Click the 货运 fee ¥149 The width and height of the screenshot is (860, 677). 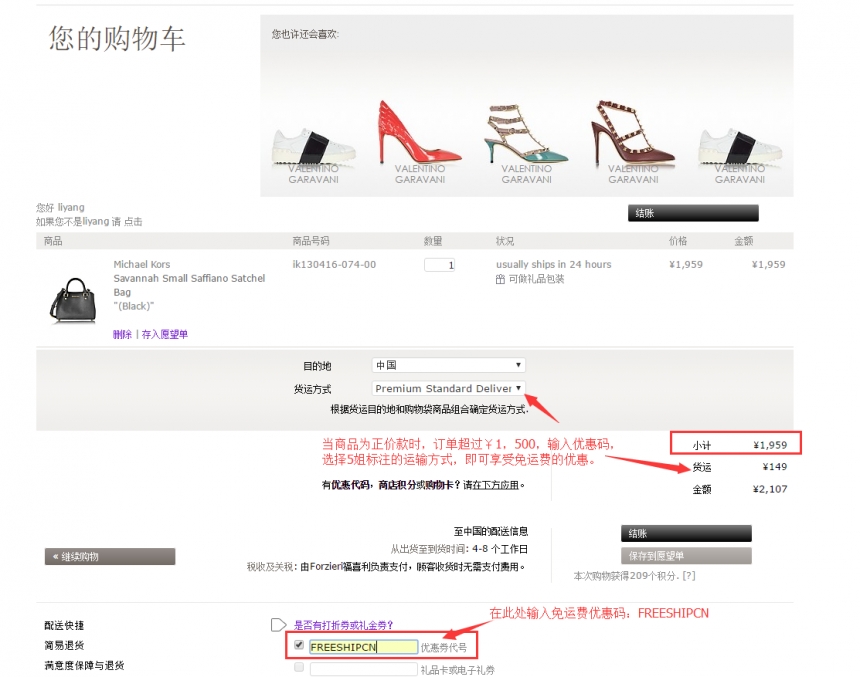click(774, 467)
